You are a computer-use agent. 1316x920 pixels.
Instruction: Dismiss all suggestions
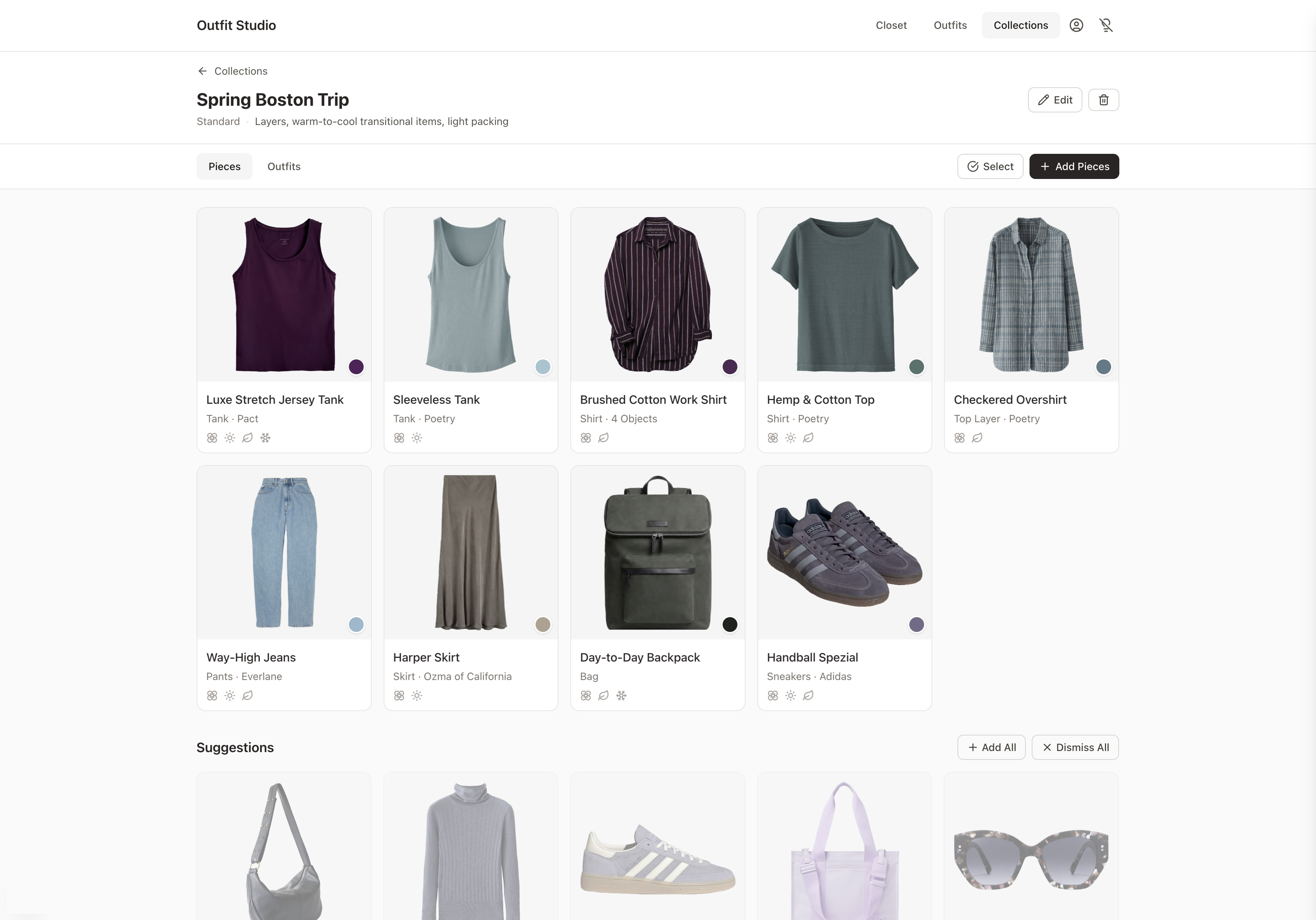pyautogui.click(x=1075, y=747)
